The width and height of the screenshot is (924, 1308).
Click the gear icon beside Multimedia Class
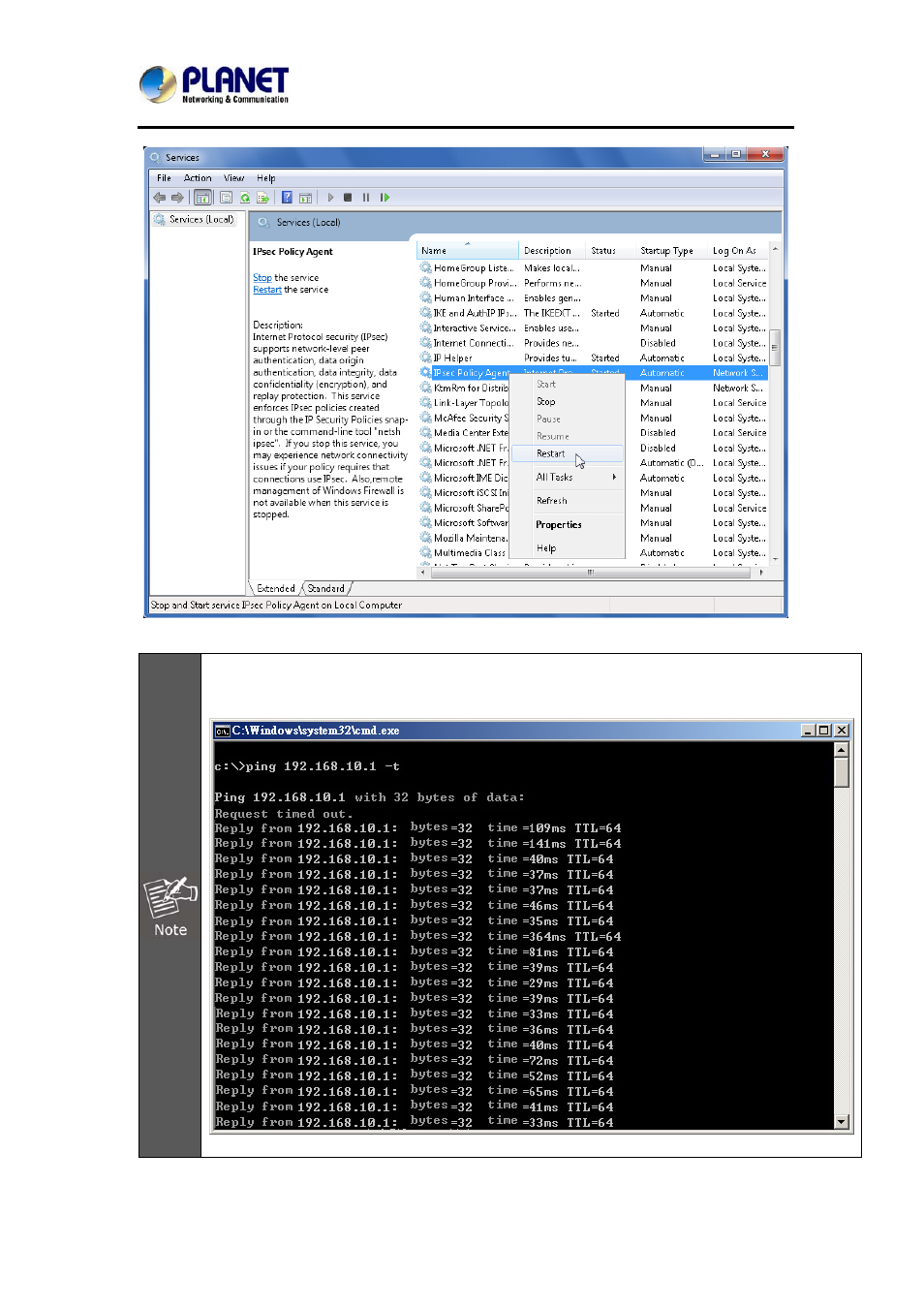coord(425,553)
